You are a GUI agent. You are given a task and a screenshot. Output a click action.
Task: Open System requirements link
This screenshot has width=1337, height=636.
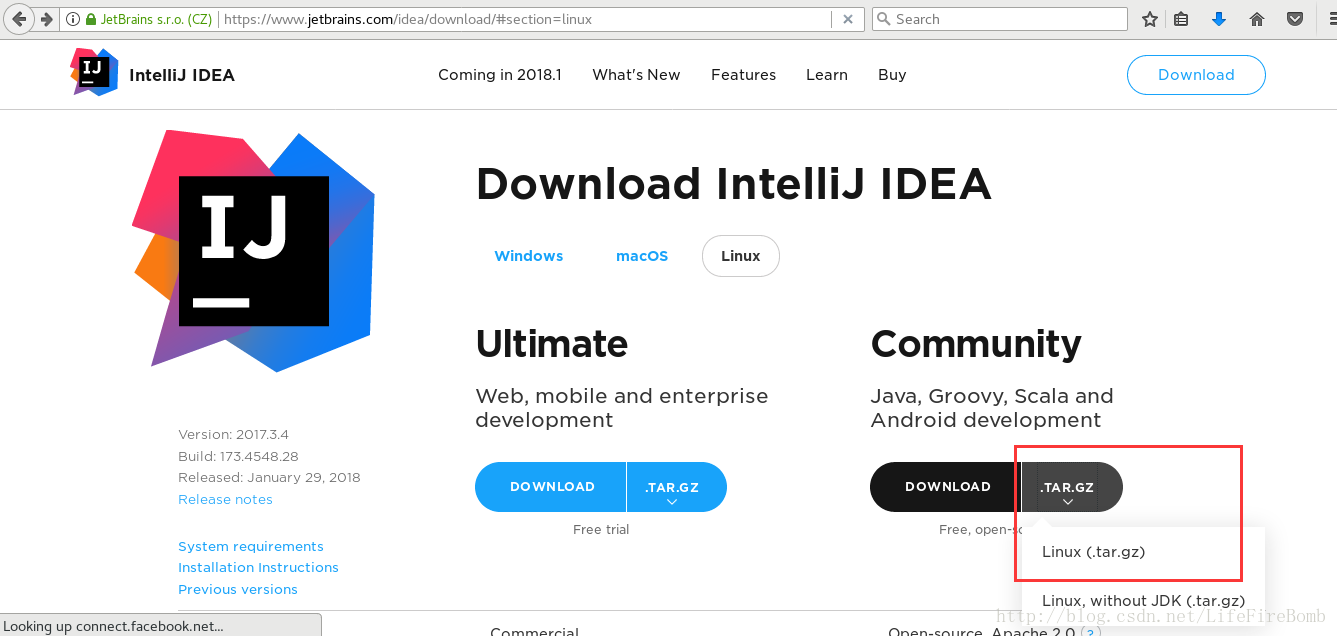tap(251, 547)
